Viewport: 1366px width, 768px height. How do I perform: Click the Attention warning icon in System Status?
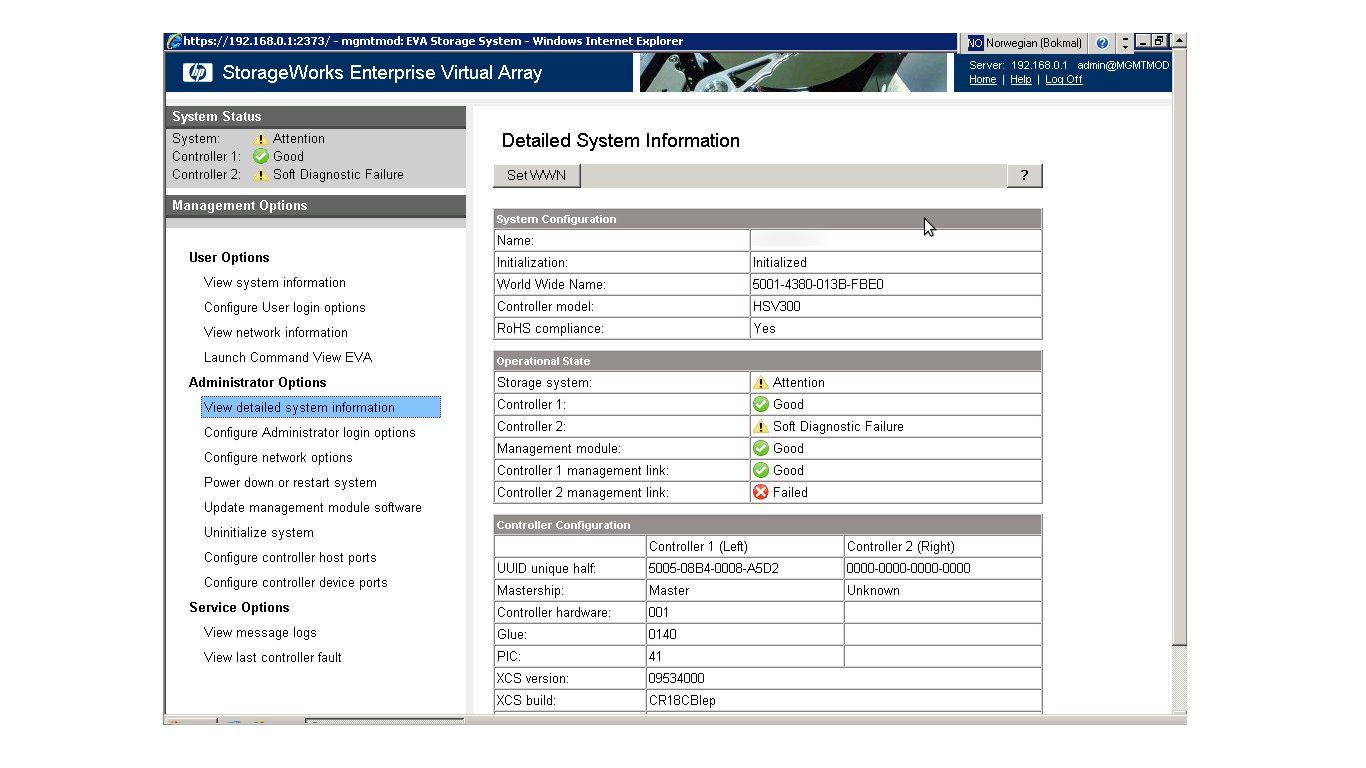tap(261, 139)
